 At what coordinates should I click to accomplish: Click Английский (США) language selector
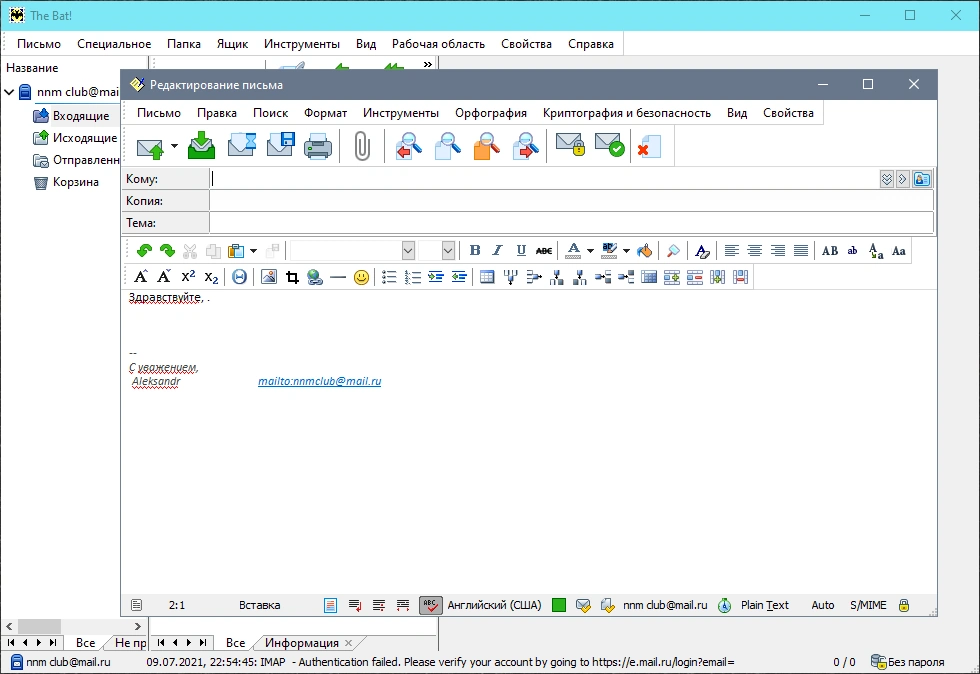coord(494,605)
